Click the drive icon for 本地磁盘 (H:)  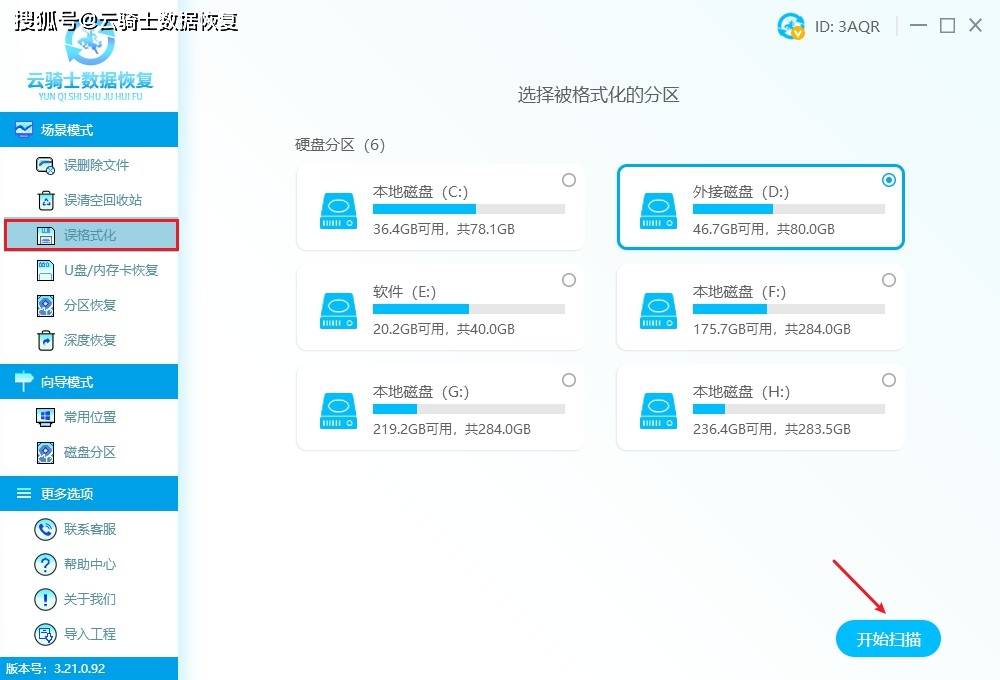(x=659, y=411)
